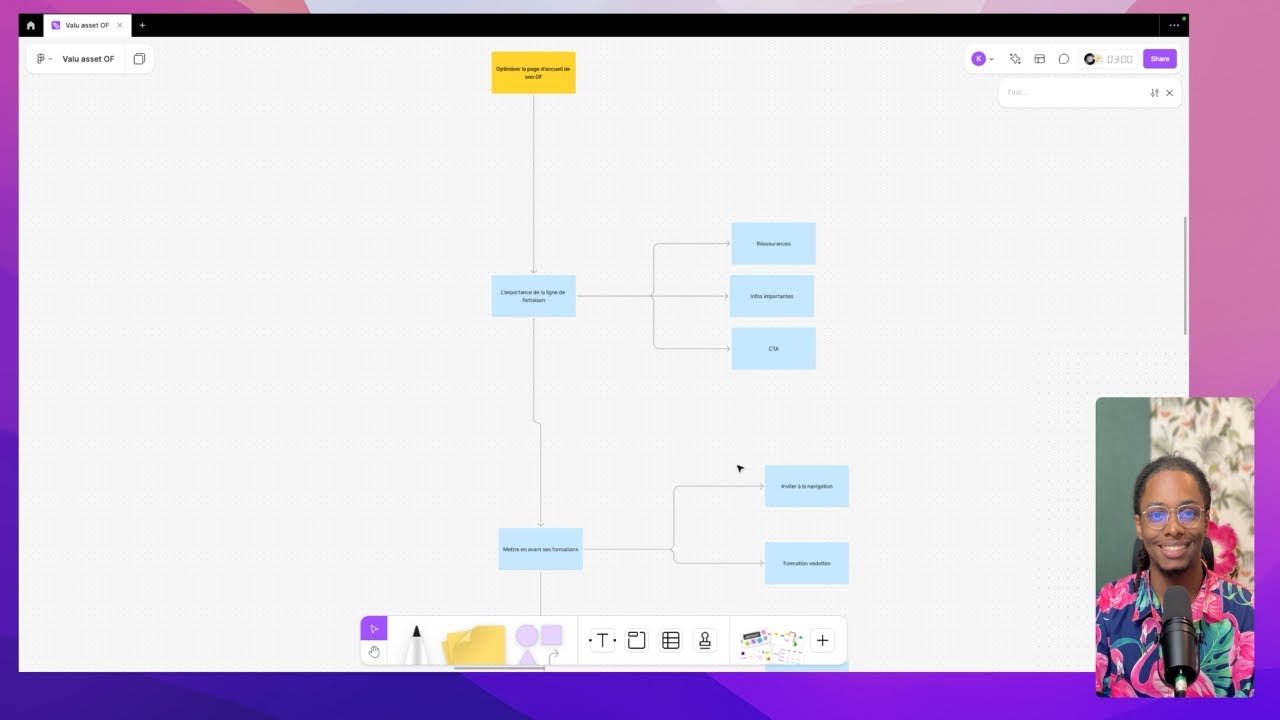Activate the hand pan tool

point(374,652)
